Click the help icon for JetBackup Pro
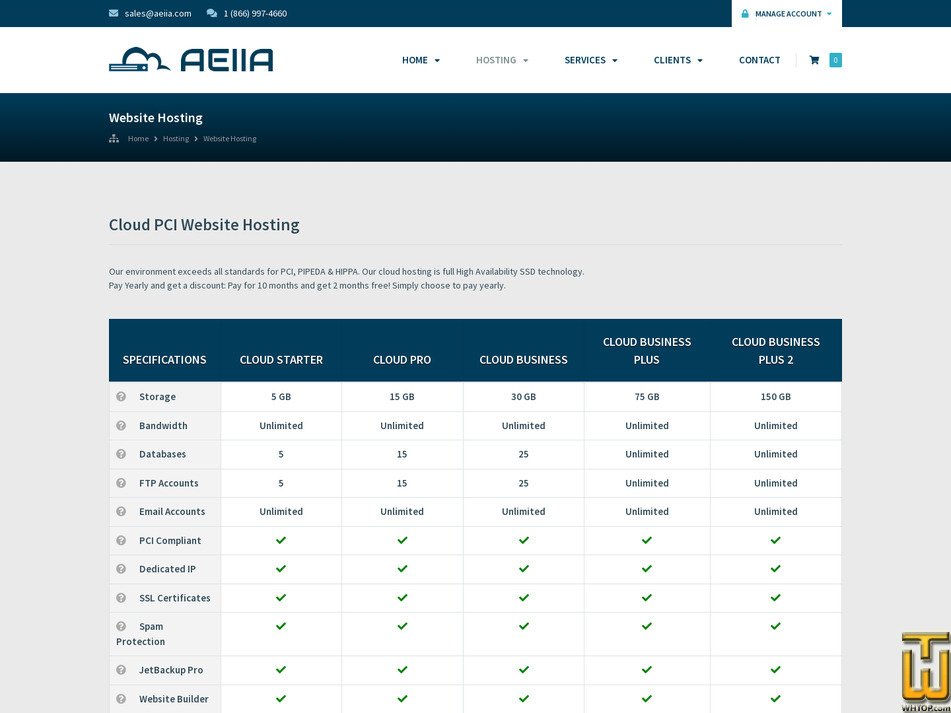The width and height of the screenshot is (951, 713). click(121, 670)
